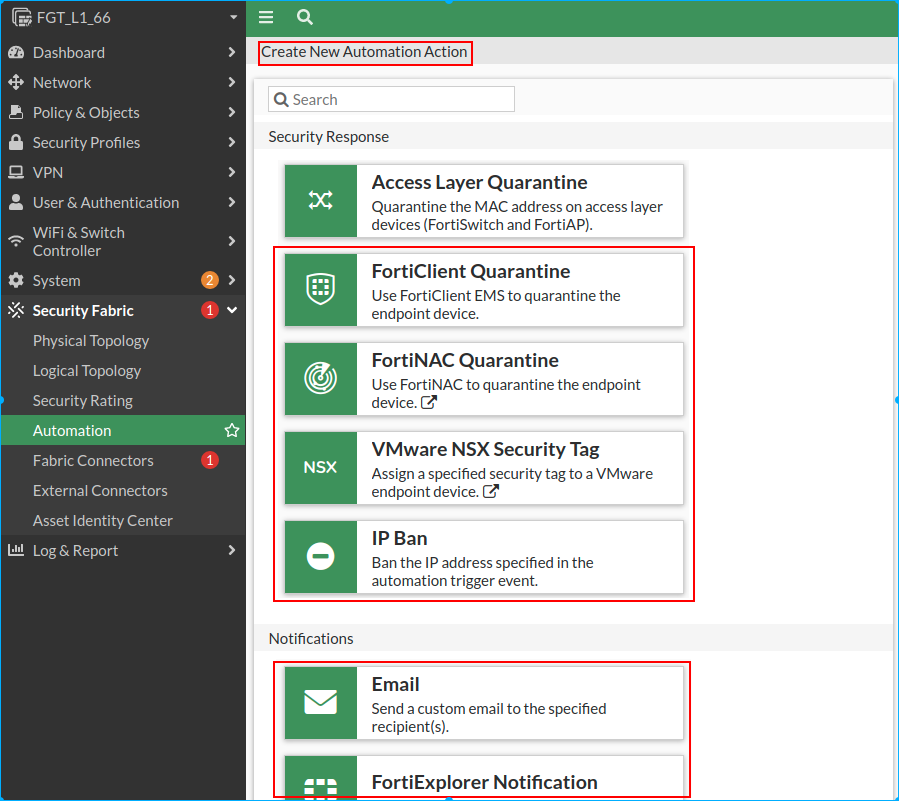Image resolution: width=899 pixels, height=801 pixels.
Task: Click the Access Layer Quarantine shuffle icon
Action: pyautogui.click(x=320, y=201)
